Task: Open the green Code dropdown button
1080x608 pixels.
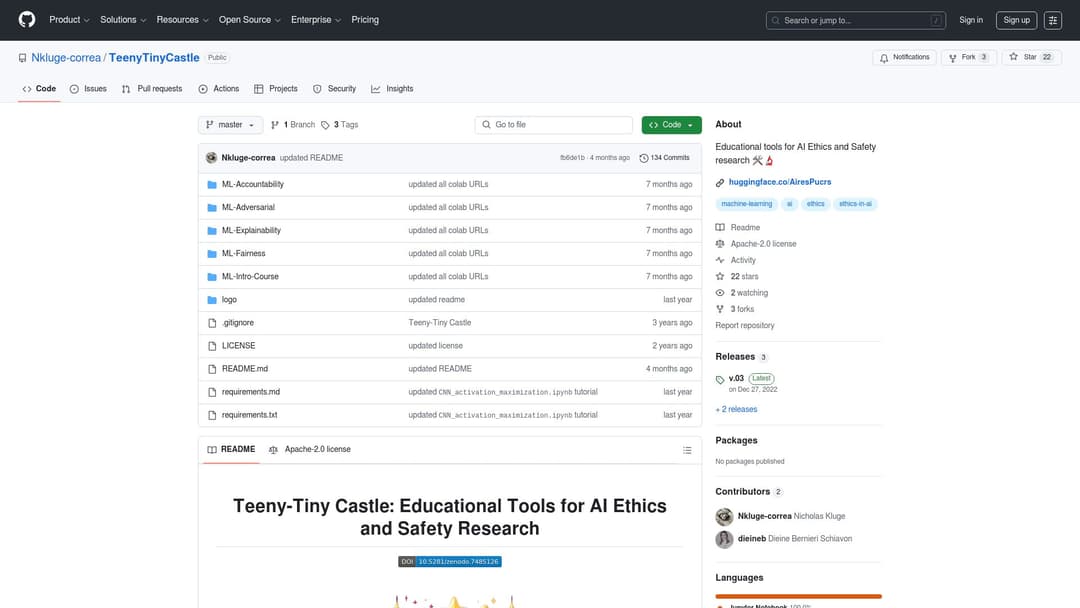Action: [672, 125]
